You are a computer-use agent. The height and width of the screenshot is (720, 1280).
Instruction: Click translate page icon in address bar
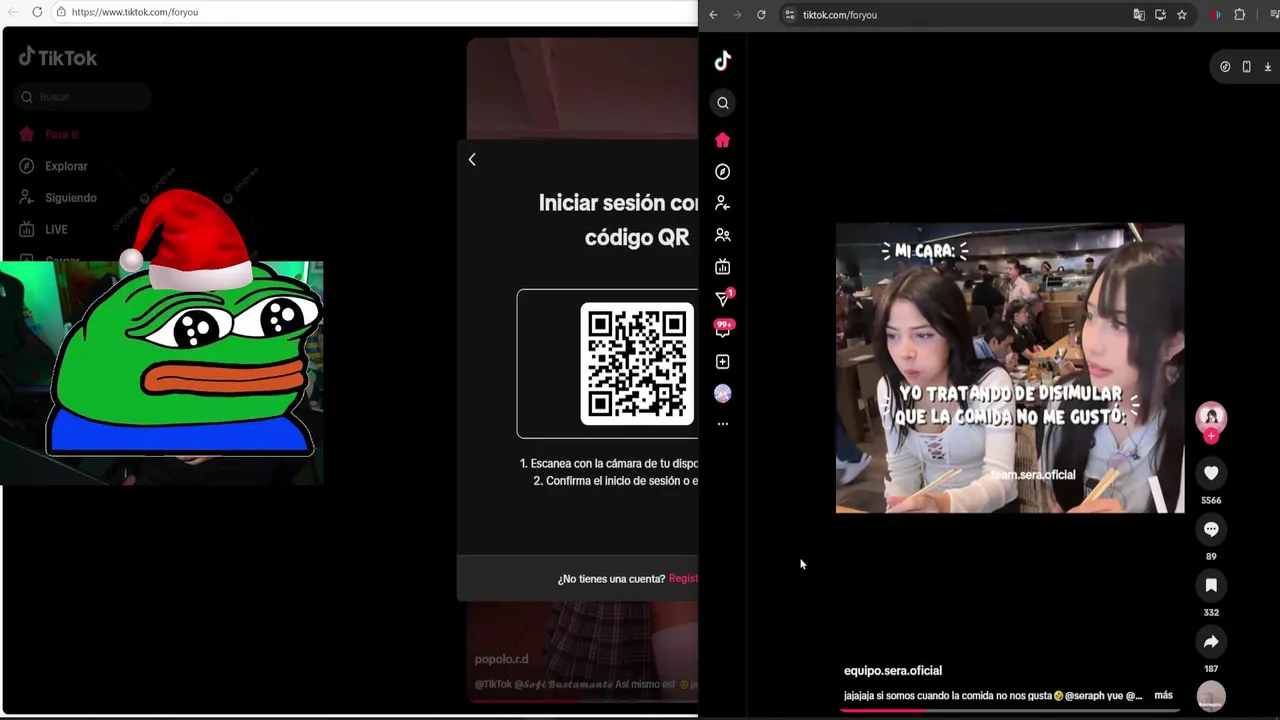point(1139,15)
